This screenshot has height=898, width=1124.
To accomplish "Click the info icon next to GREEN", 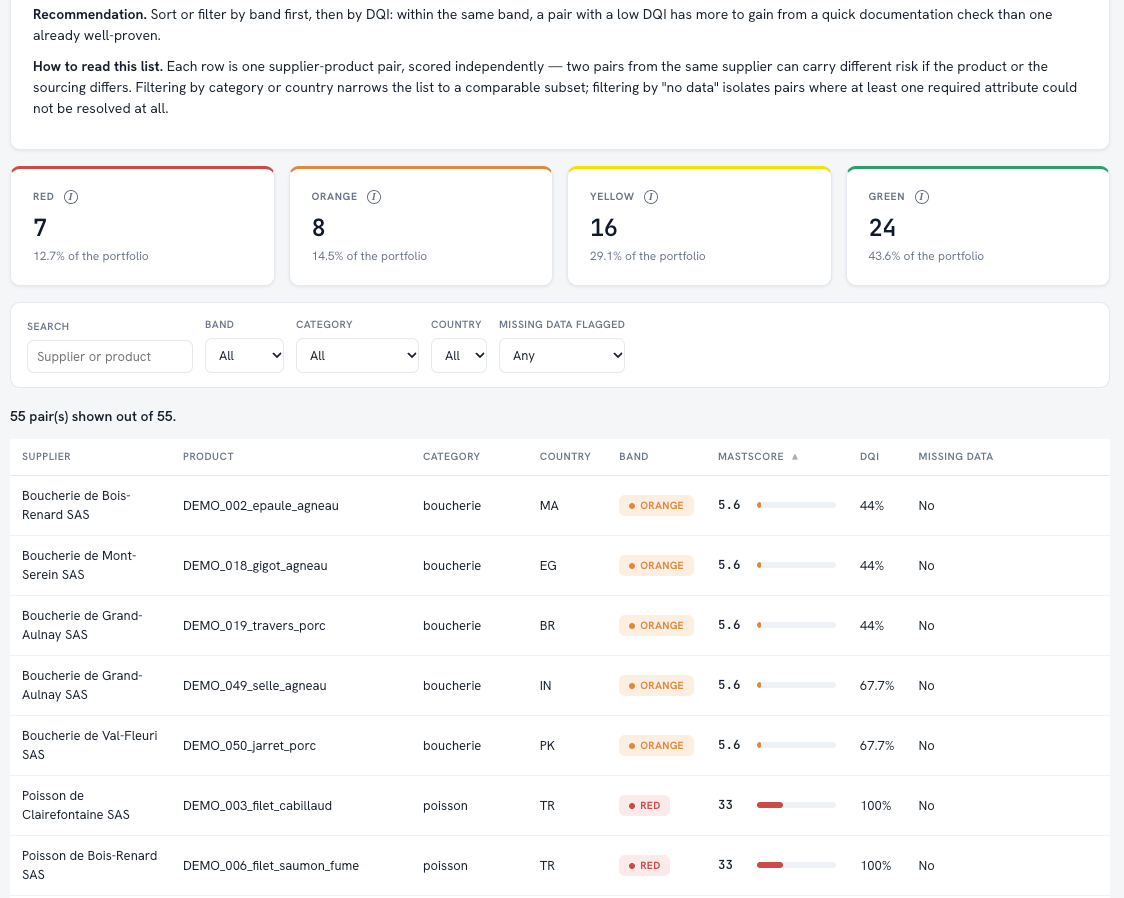I will click(x=922, y=197).
